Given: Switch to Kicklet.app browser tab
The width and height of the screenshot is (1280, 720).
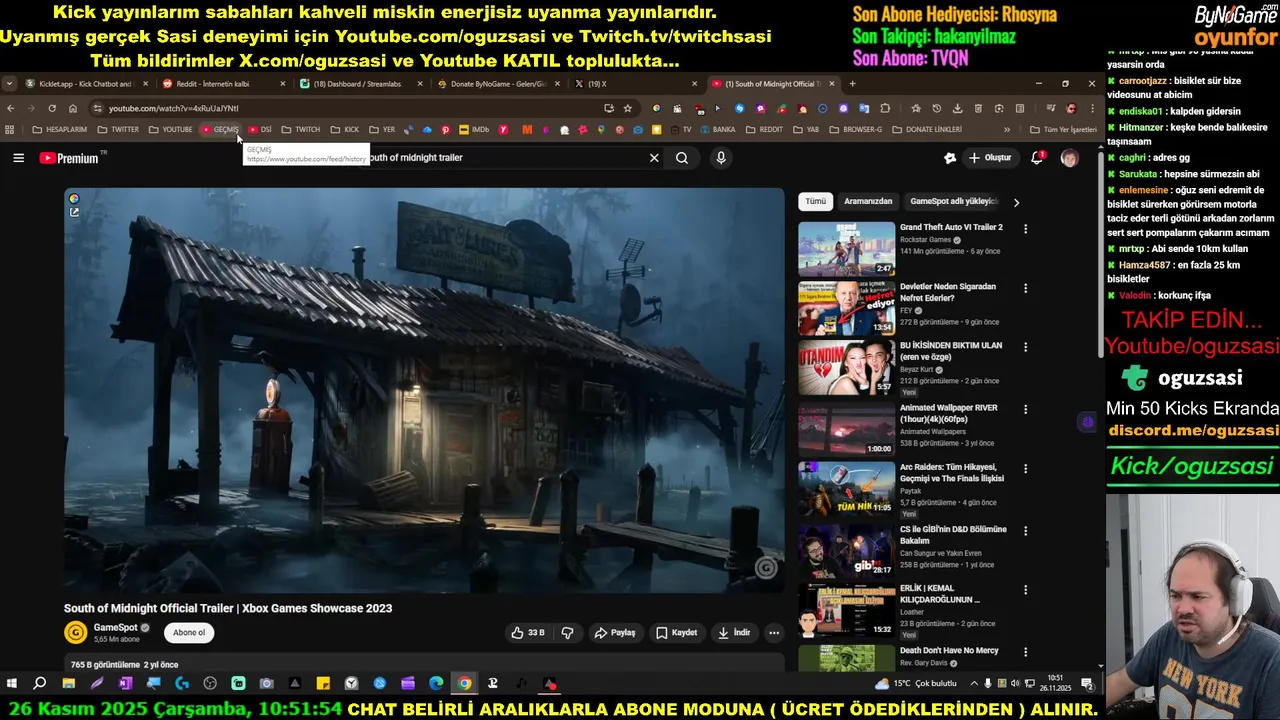Looking at the screenshot, I should (x=85, y=84).
